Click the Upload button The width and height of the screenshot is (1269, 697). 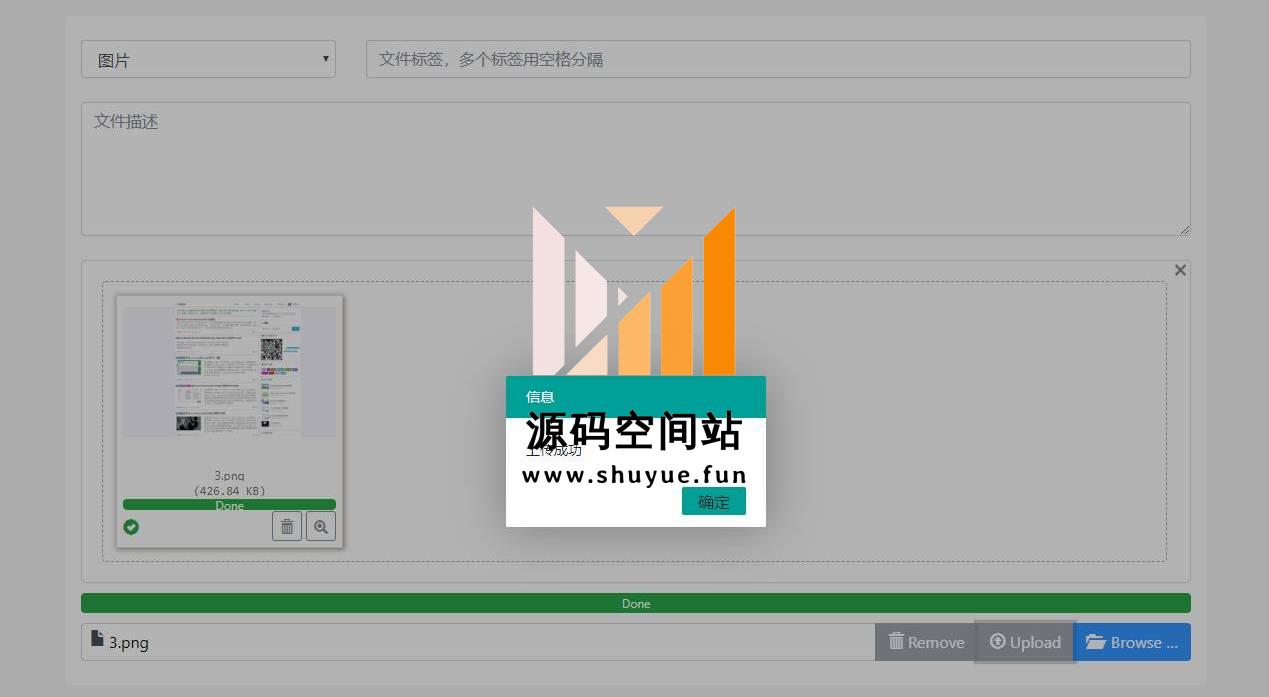[1025, 642]
